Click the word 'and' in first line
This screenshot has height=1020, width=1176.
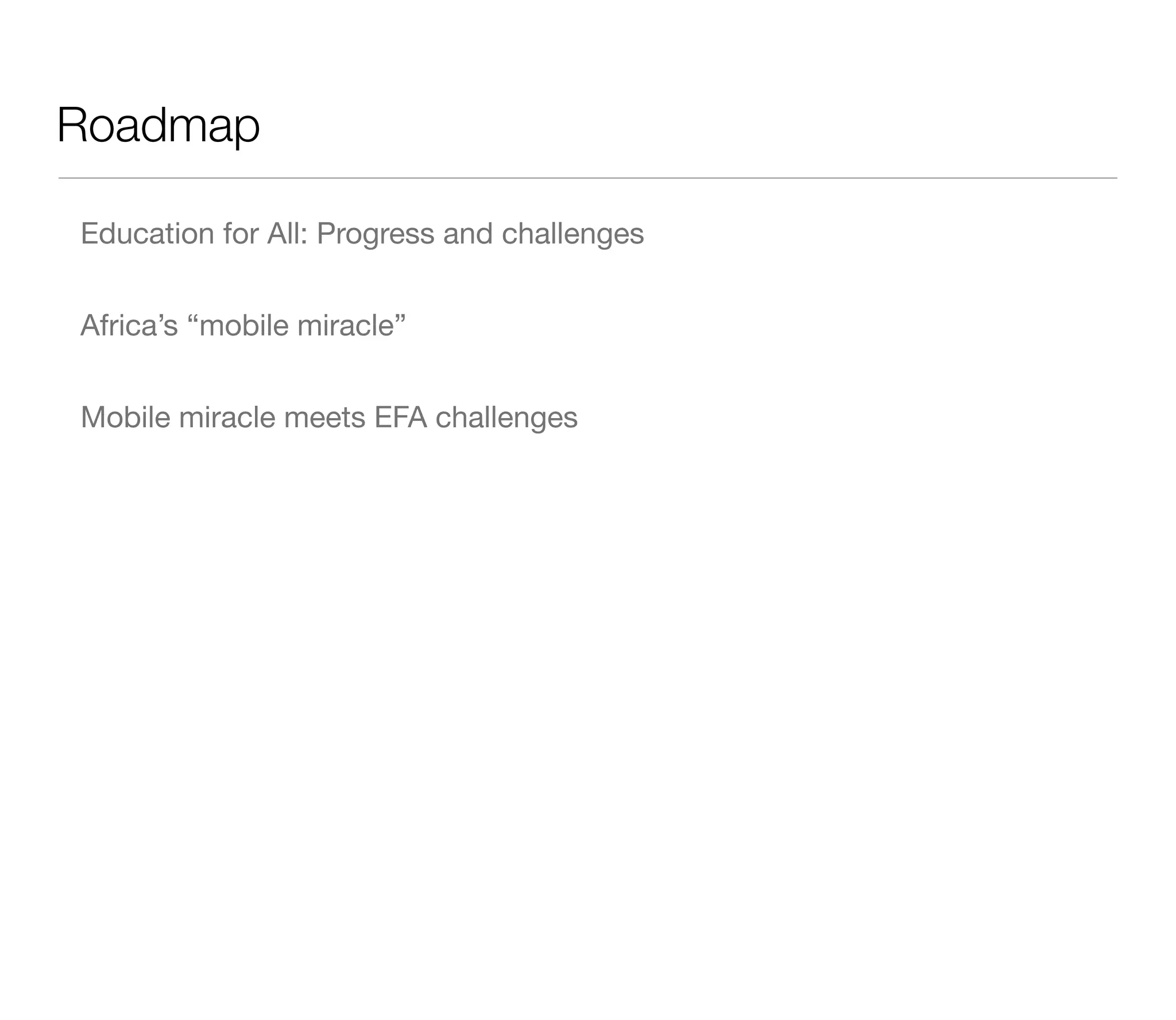pos(468,233)
